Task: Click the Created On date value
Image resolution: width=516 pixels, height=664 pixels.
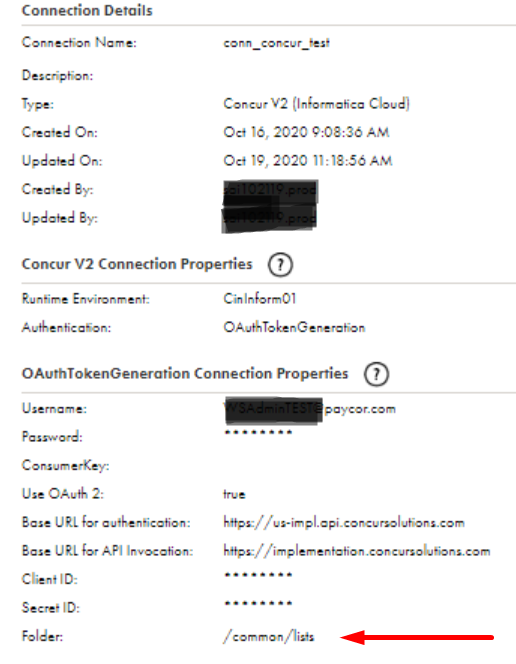Action: click(306, 132)
